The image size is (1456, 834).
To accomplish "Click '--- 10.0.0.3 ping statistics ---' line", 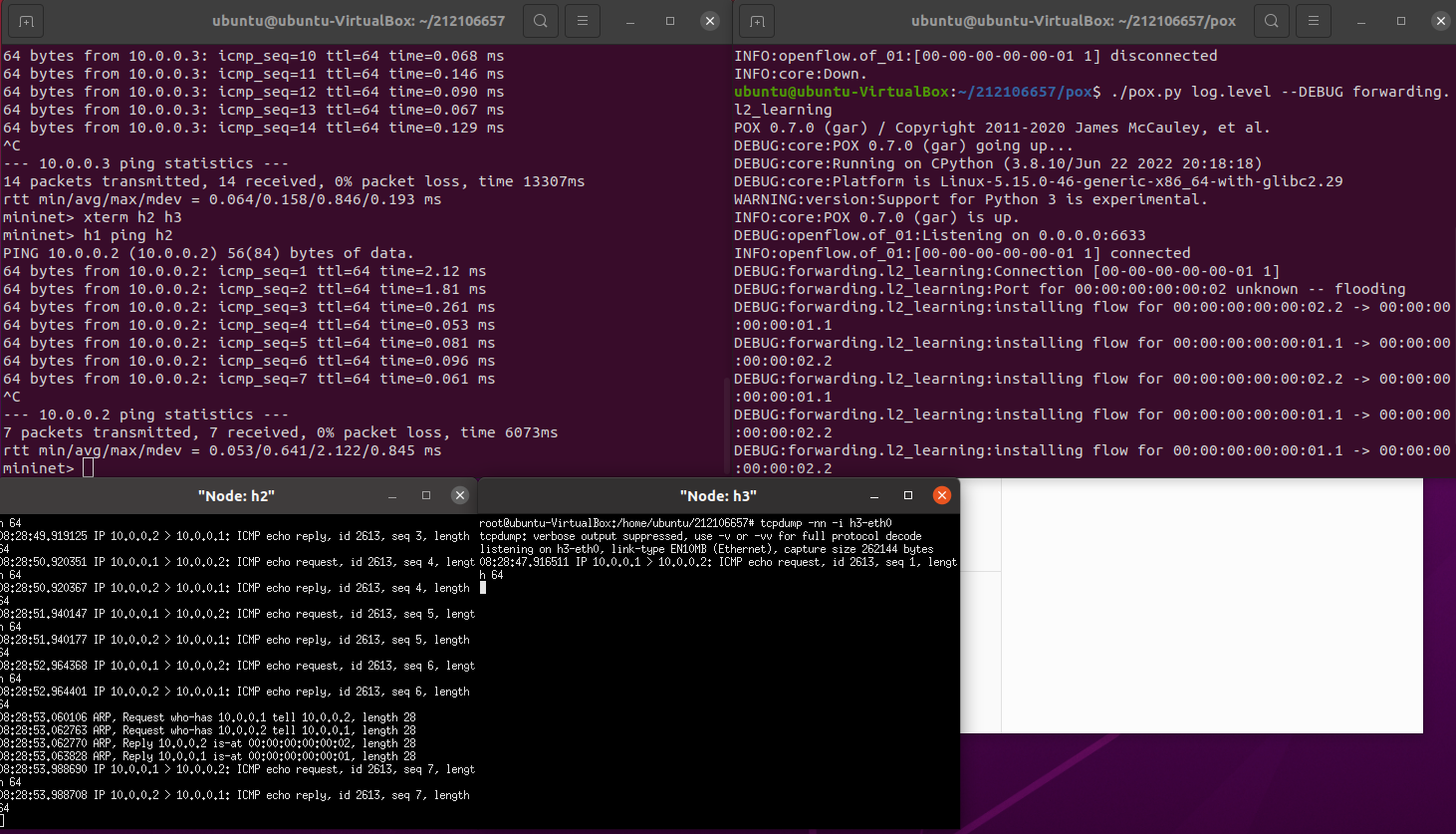I will tap(145, 163).
